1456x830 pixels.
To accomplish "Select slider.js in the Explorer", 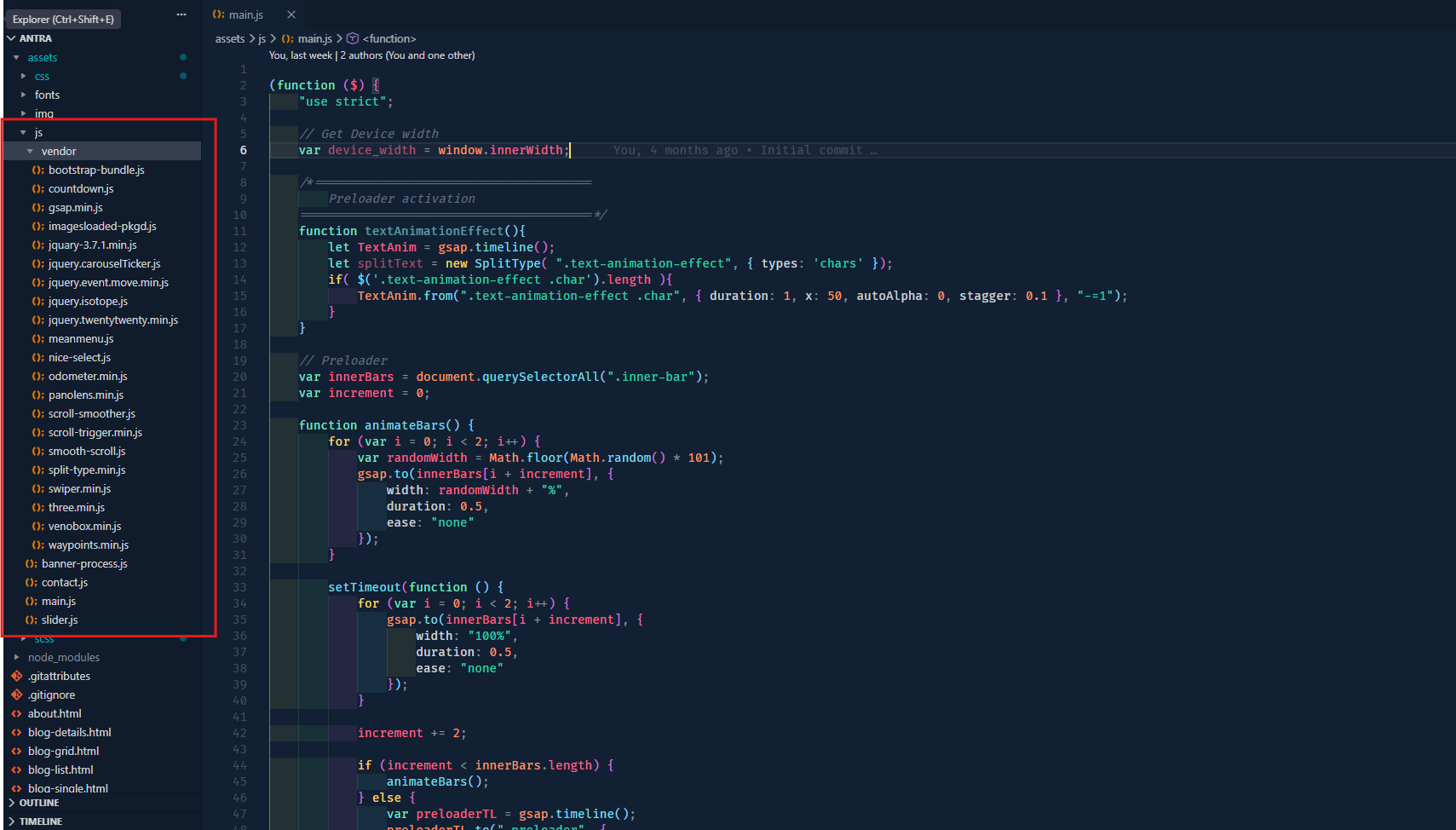I will click(x=60, y=620).
